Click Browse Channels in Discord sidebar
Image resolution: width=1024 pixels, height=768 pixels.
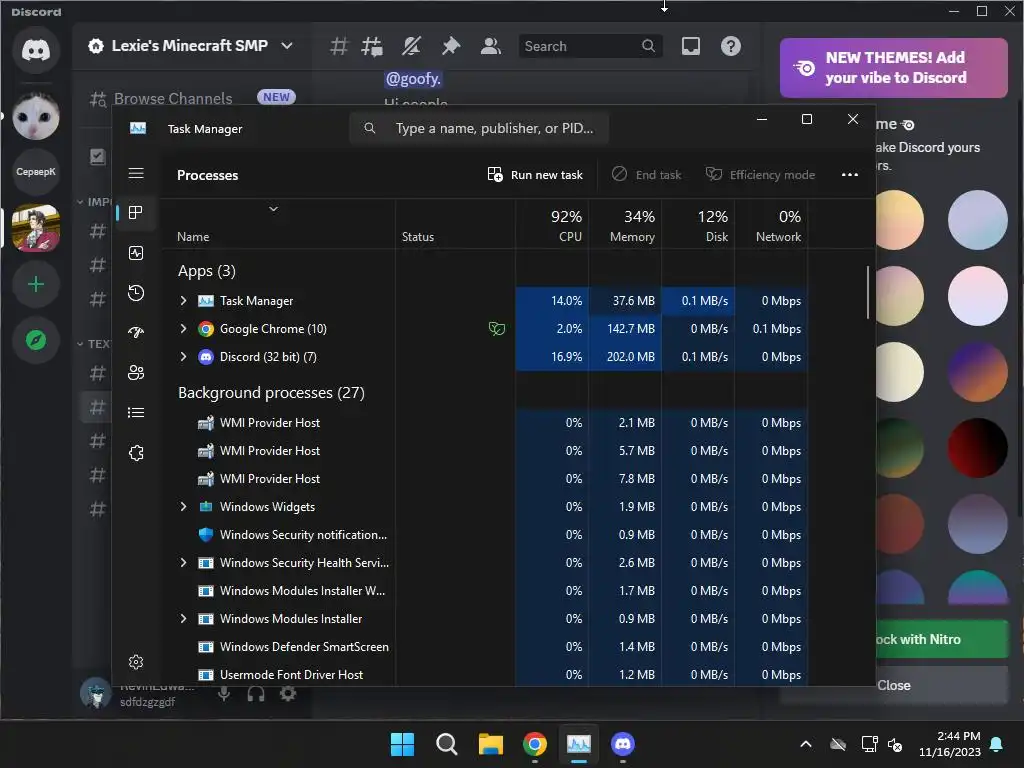click(173, 98)
